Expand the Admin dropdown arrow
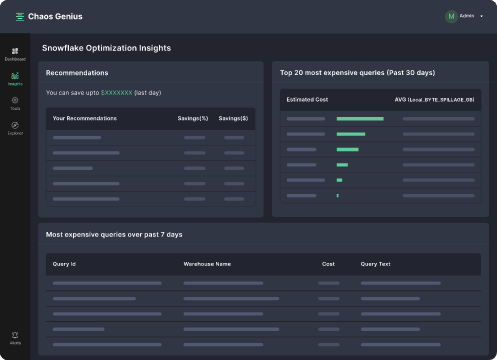497x360 pixels. coord(481,16)
